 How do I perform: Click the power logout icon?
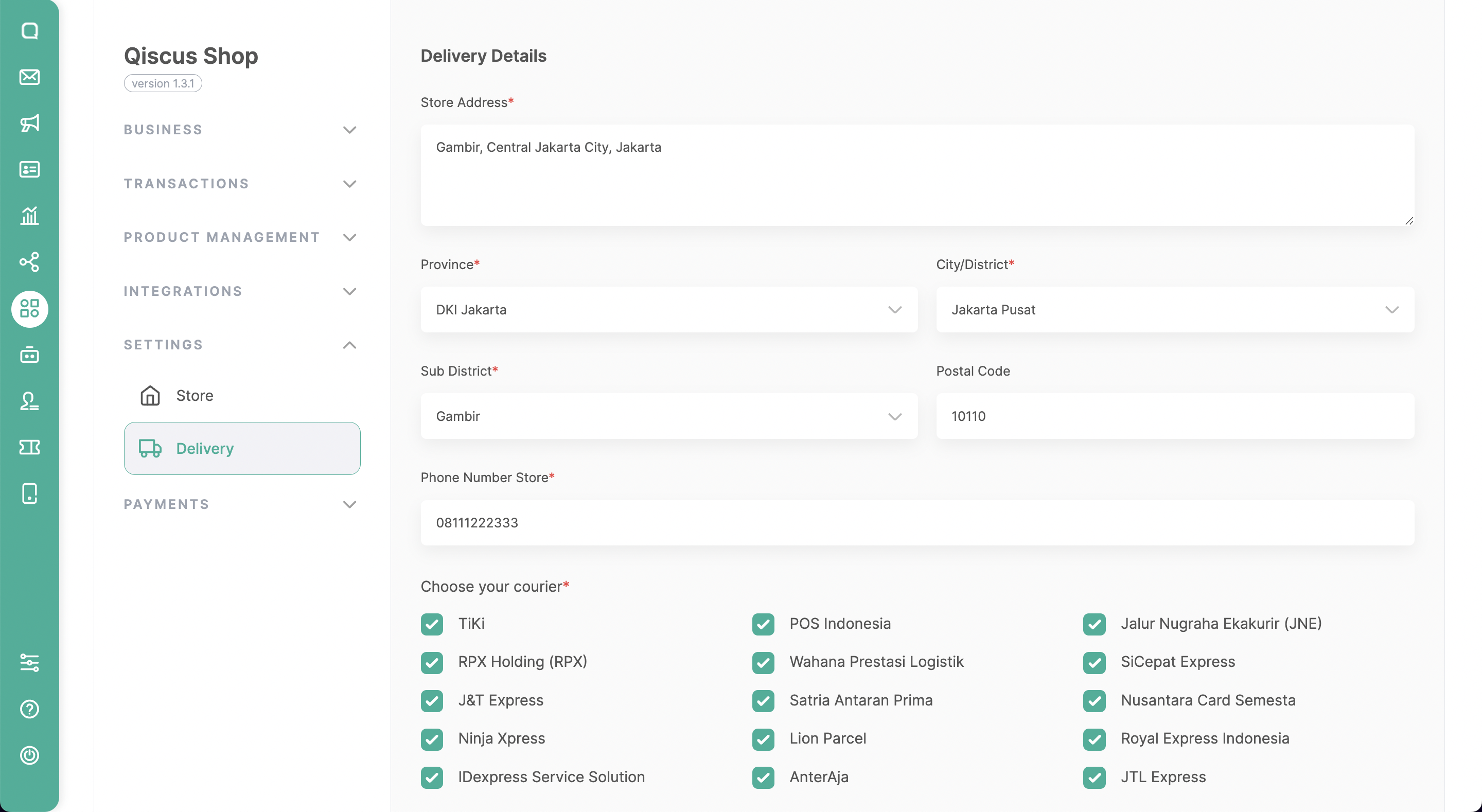click(x=29, y=755)
